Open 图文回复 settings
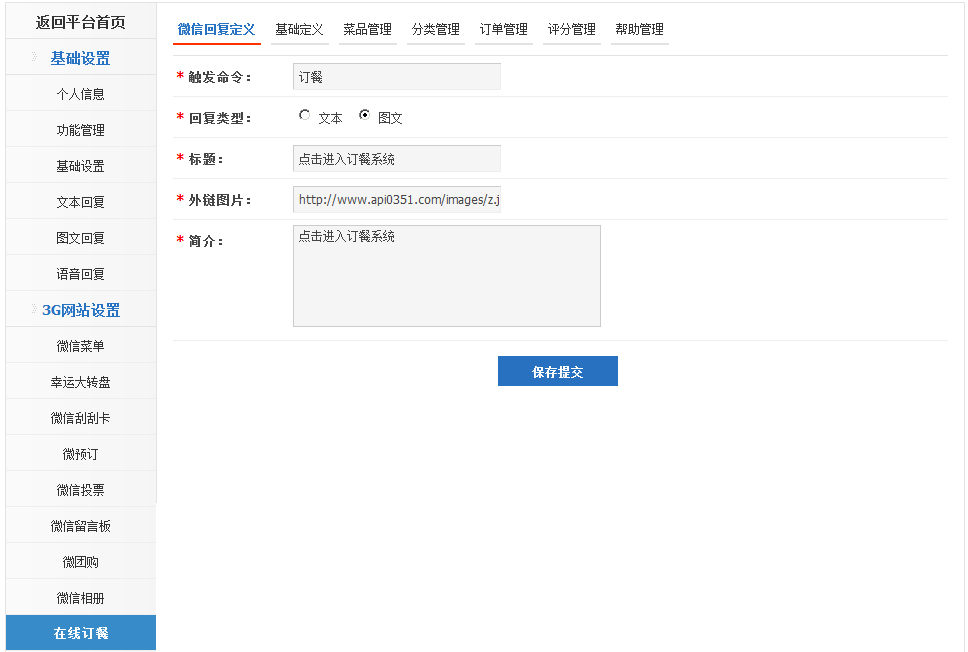This screenshot has height=652, width=968. tap(78, 237)
